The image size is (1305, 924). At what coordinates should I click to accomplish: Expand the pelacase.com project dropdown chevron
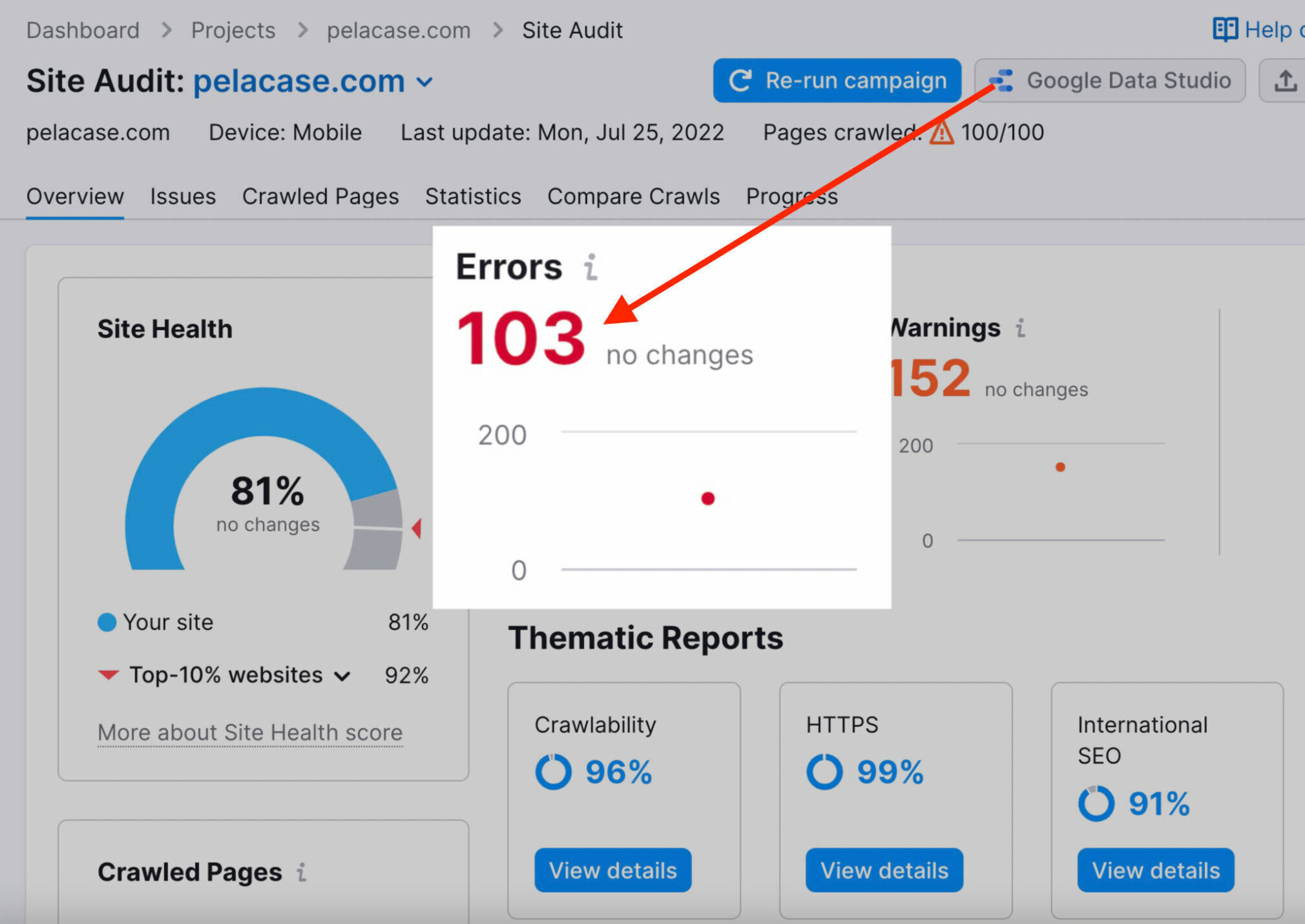[424, 82]
